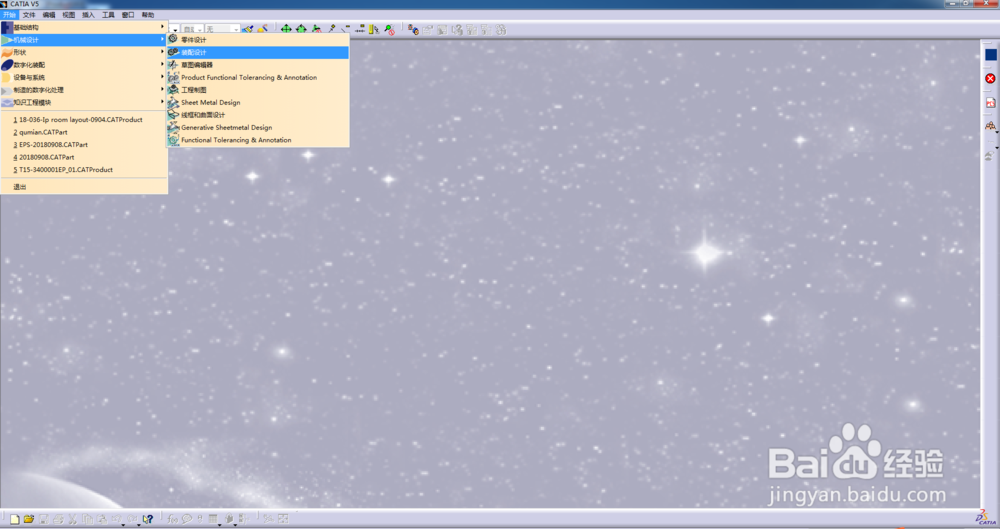
Task: Click the Cut scissors icon
Action: [72, 519]
